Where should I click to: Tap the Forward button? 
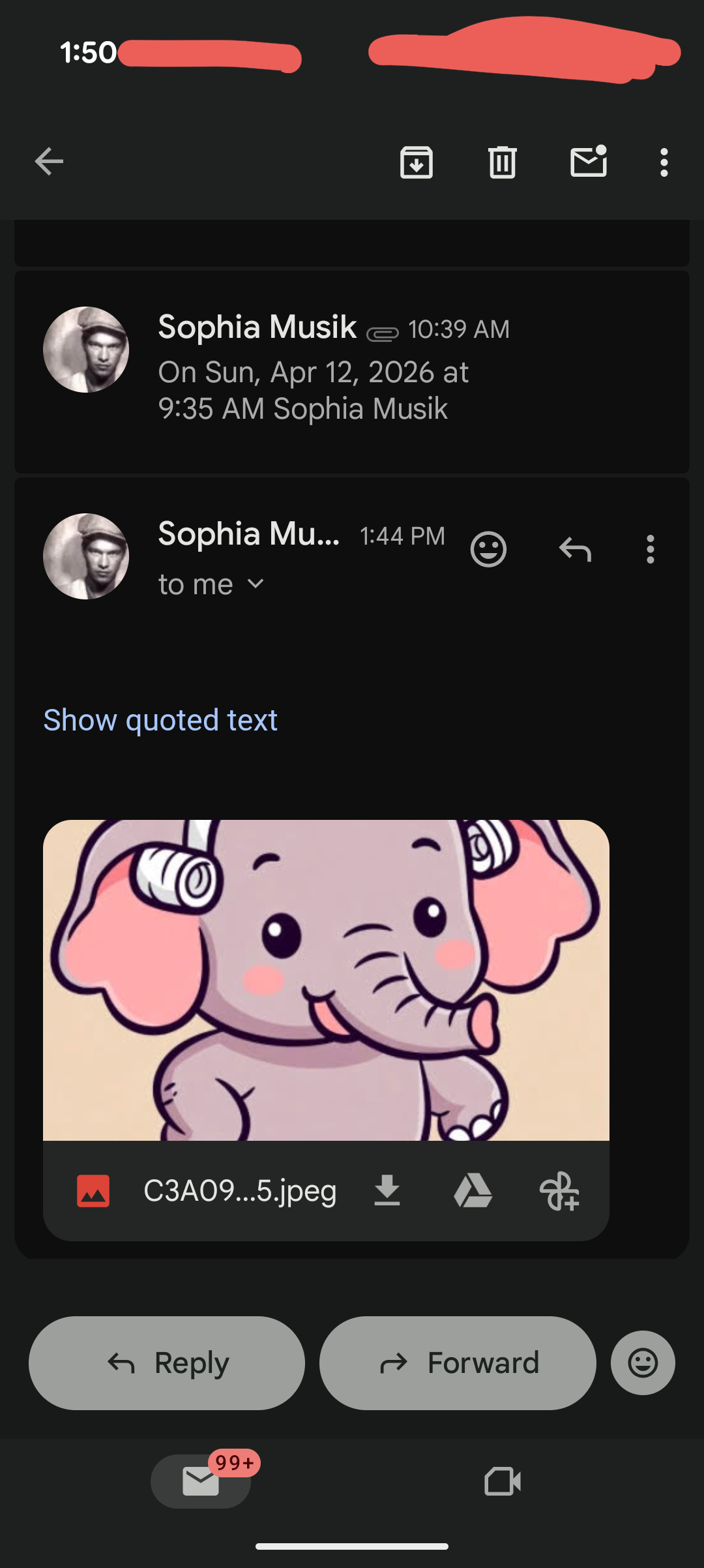point(458,1363)
